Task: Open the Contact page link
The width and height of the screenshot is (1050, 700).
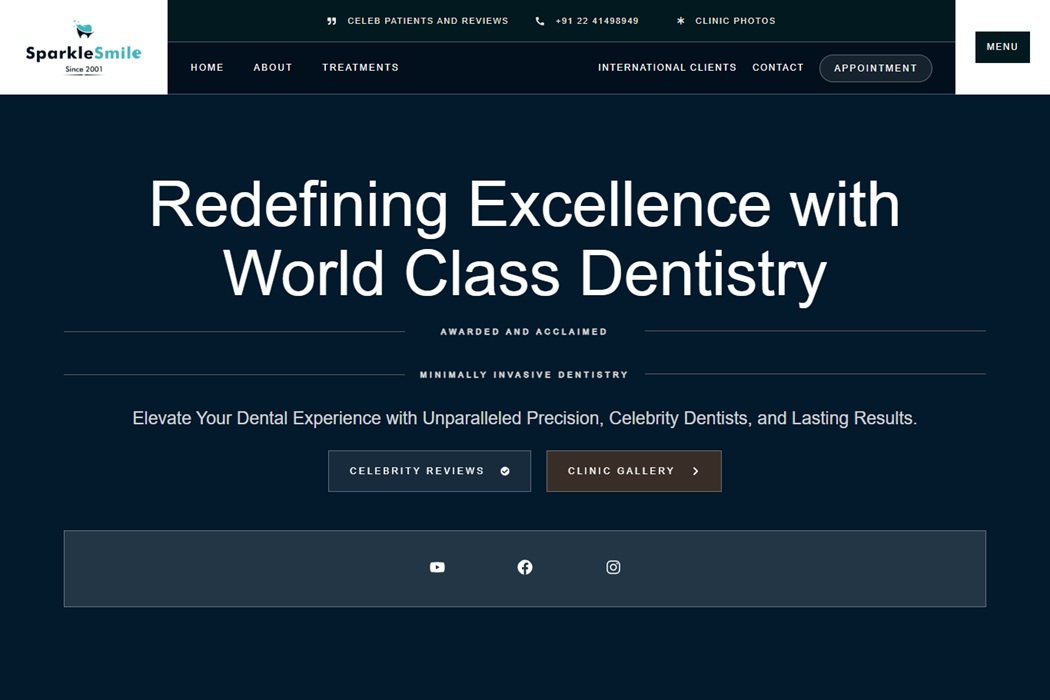Action: tap(778, 68)
